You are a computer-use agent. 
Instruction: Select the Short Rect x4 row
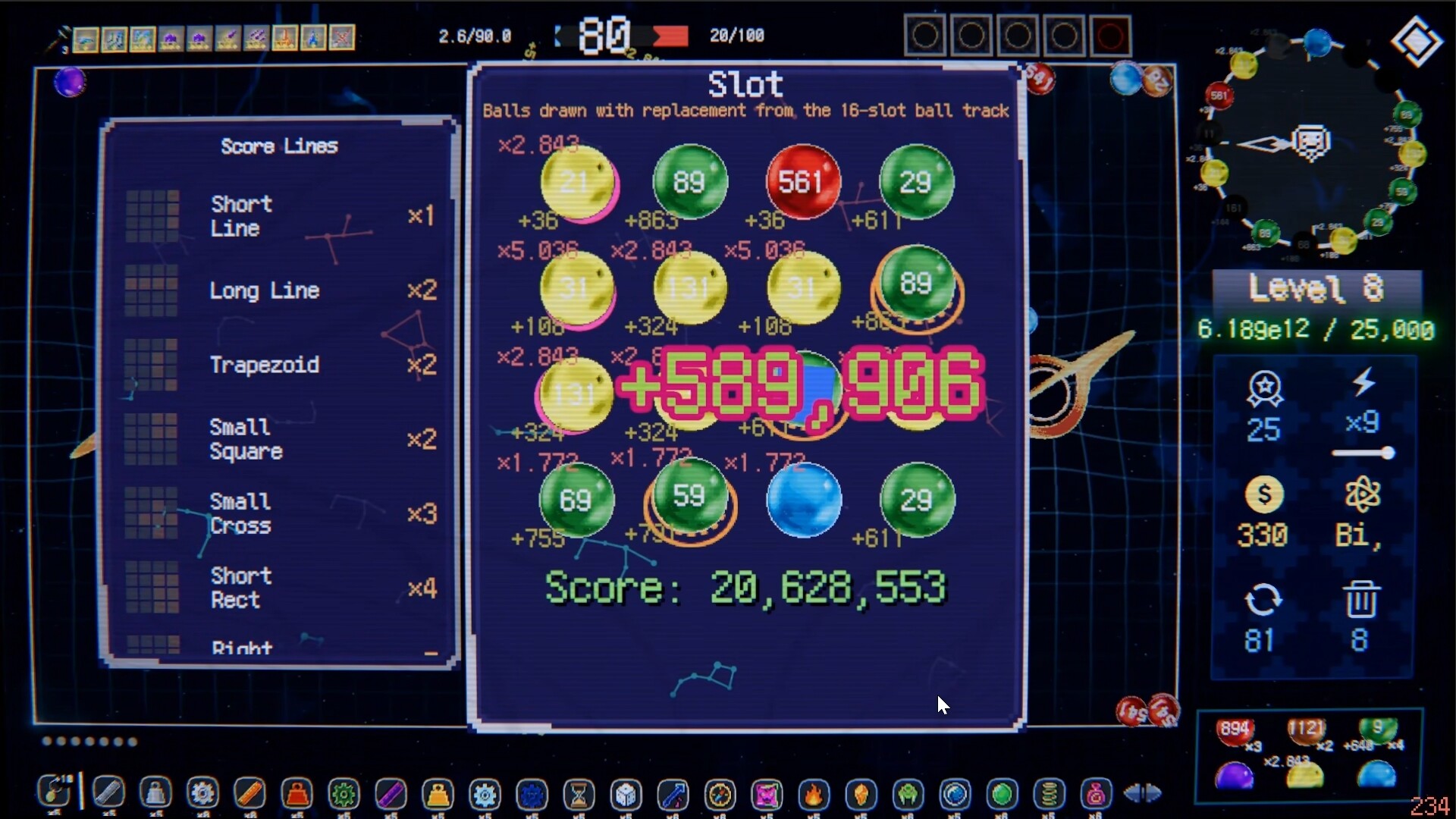point(281,588)
